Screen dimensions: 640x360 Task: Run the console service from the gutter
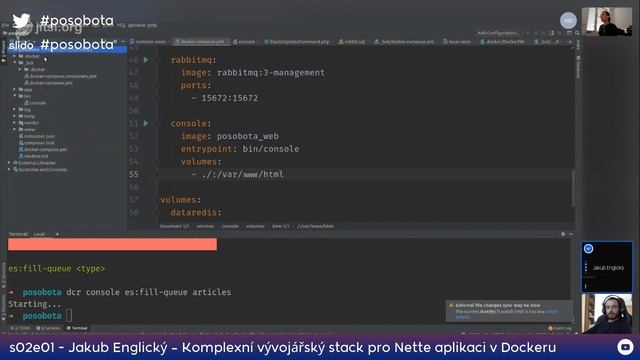tap(146, 123)
